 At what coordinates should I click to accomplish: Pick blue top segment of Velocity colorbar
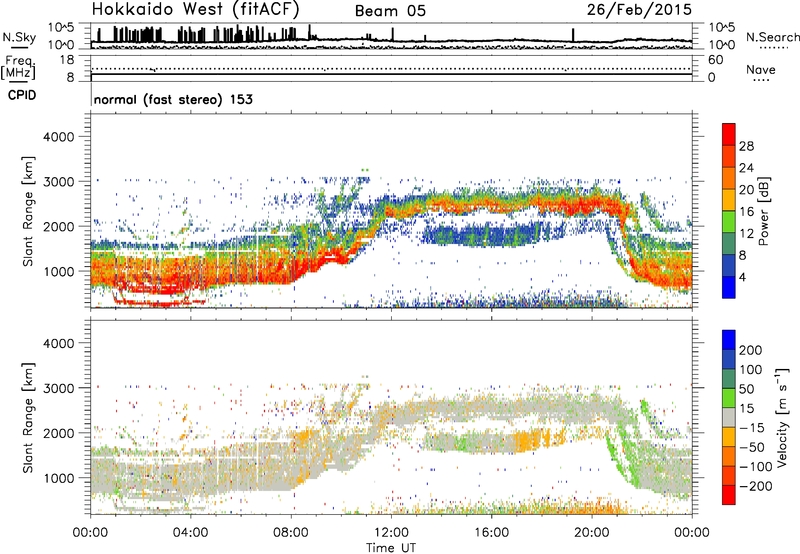tap(729, 340)
